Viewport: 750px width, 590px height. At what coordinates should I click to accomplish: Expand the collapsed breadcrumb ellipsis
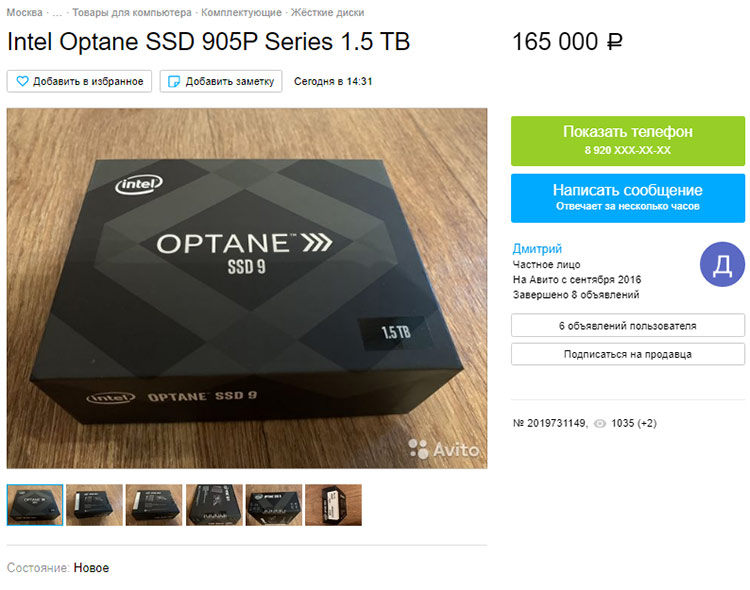57,13
